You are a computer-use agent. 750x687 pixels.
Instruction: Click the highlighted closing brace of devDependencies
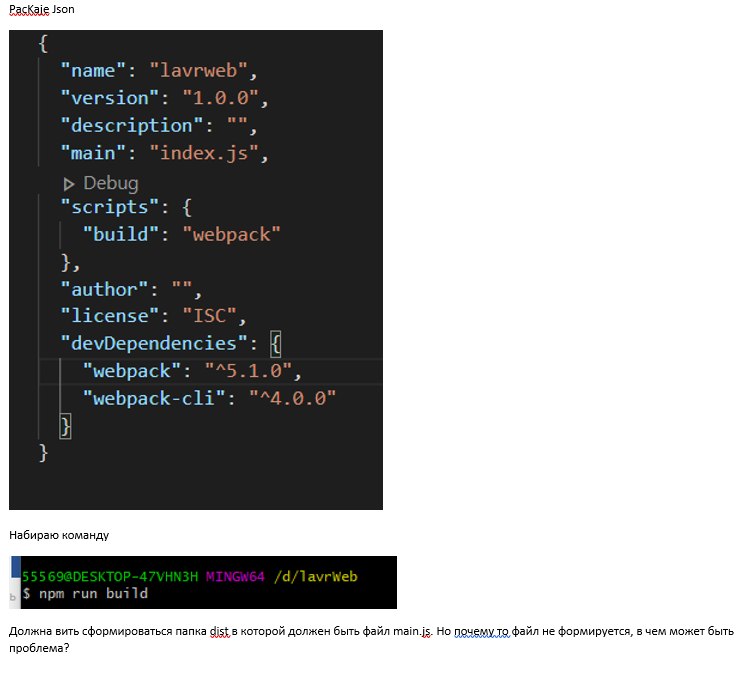65,426
